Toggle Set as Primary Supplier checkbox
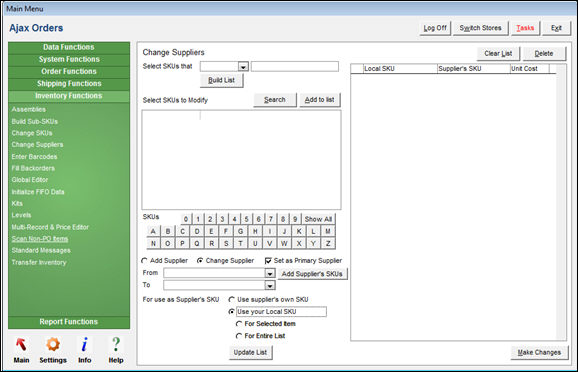Image resolution: width=578 pixels, height=372 pixels. (268, 261)
